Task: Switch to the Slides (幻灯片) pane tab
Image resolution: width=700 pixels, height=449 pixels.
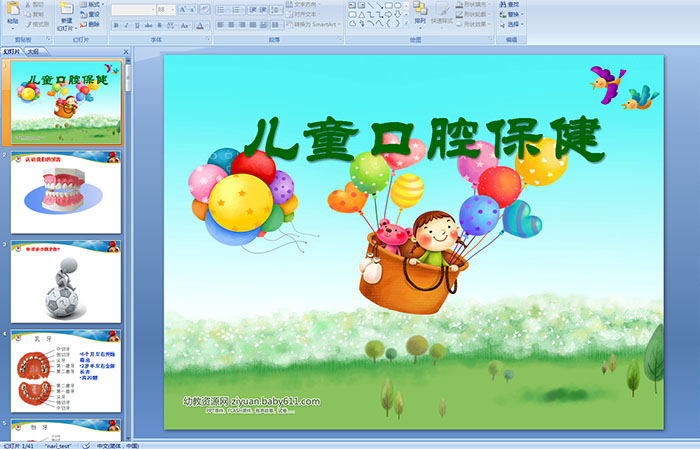Action: click(x=12, y=52)
